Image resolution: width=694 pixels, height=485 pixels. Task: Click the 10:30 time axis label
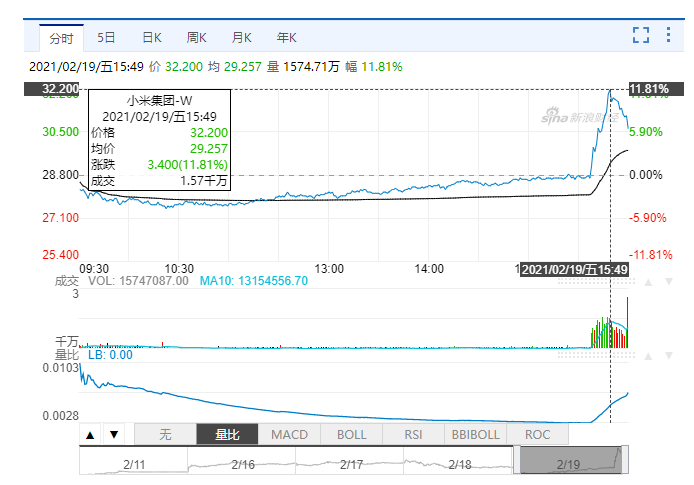(179, 269)
